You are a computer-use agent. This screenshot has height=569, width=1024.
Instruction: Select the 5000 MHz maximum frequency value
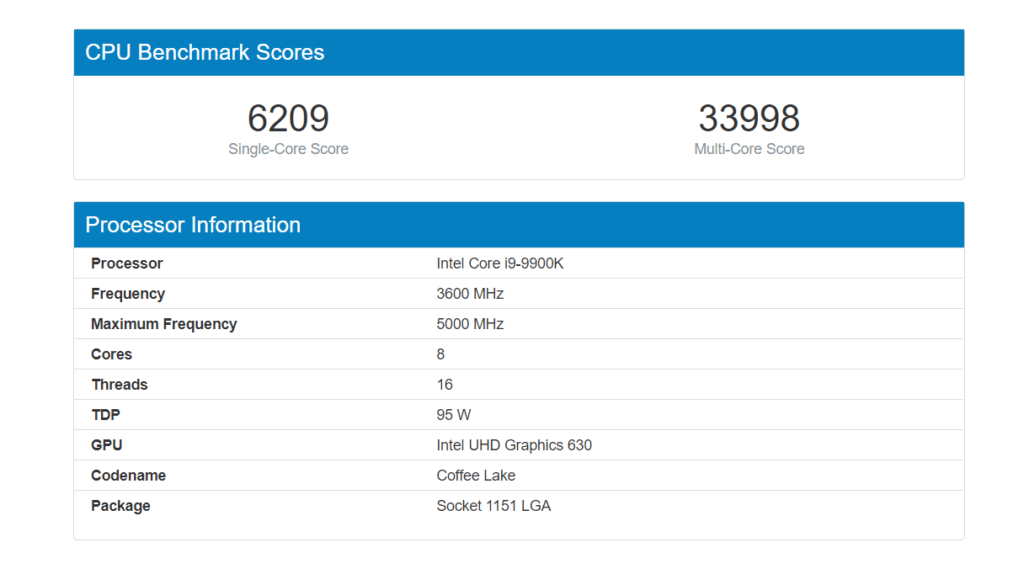tap(470, 324)
